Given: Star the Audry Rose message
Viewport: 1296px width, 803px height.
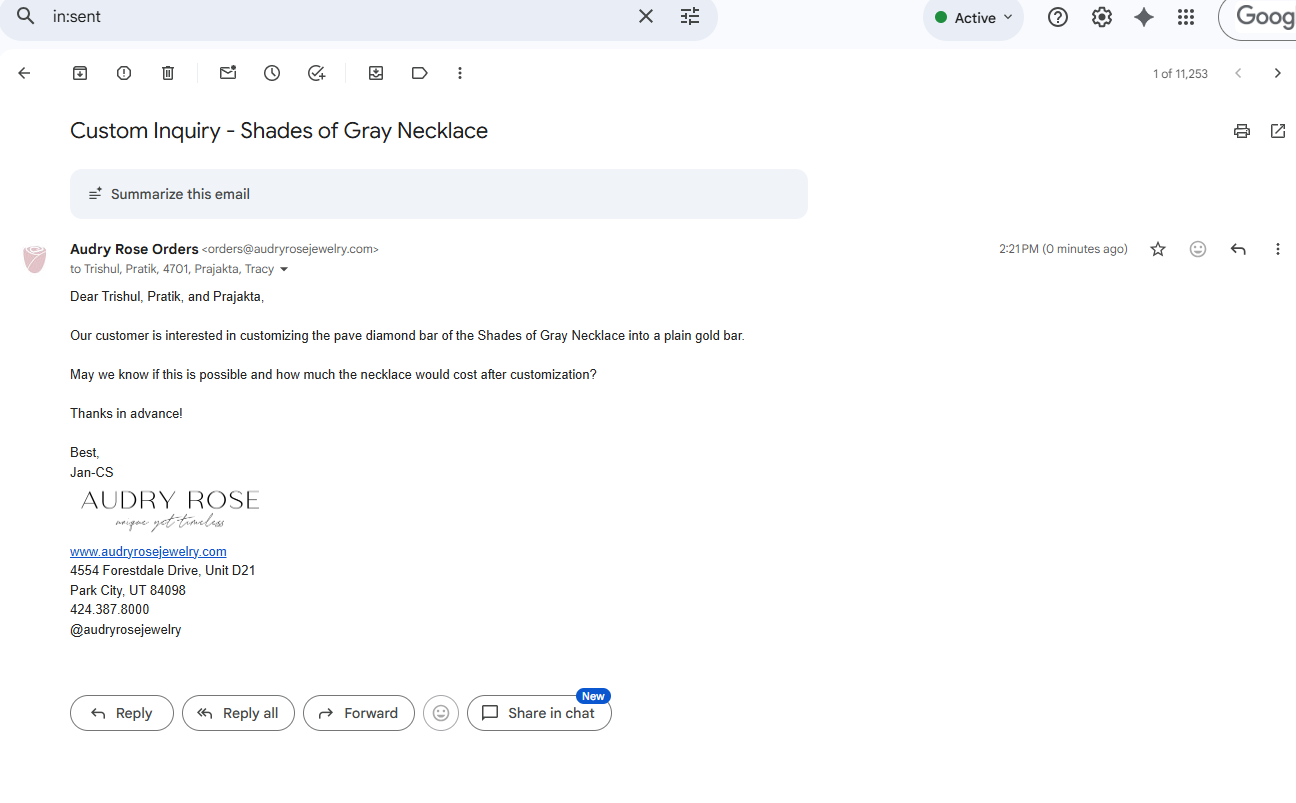Looking at the screenshot, I should point(1158,249).
